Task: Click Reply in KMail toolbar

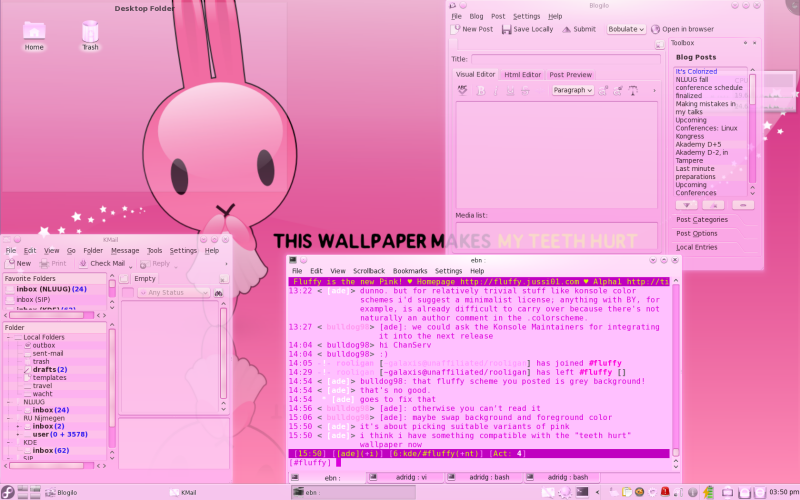Action: tap(155, 264)
